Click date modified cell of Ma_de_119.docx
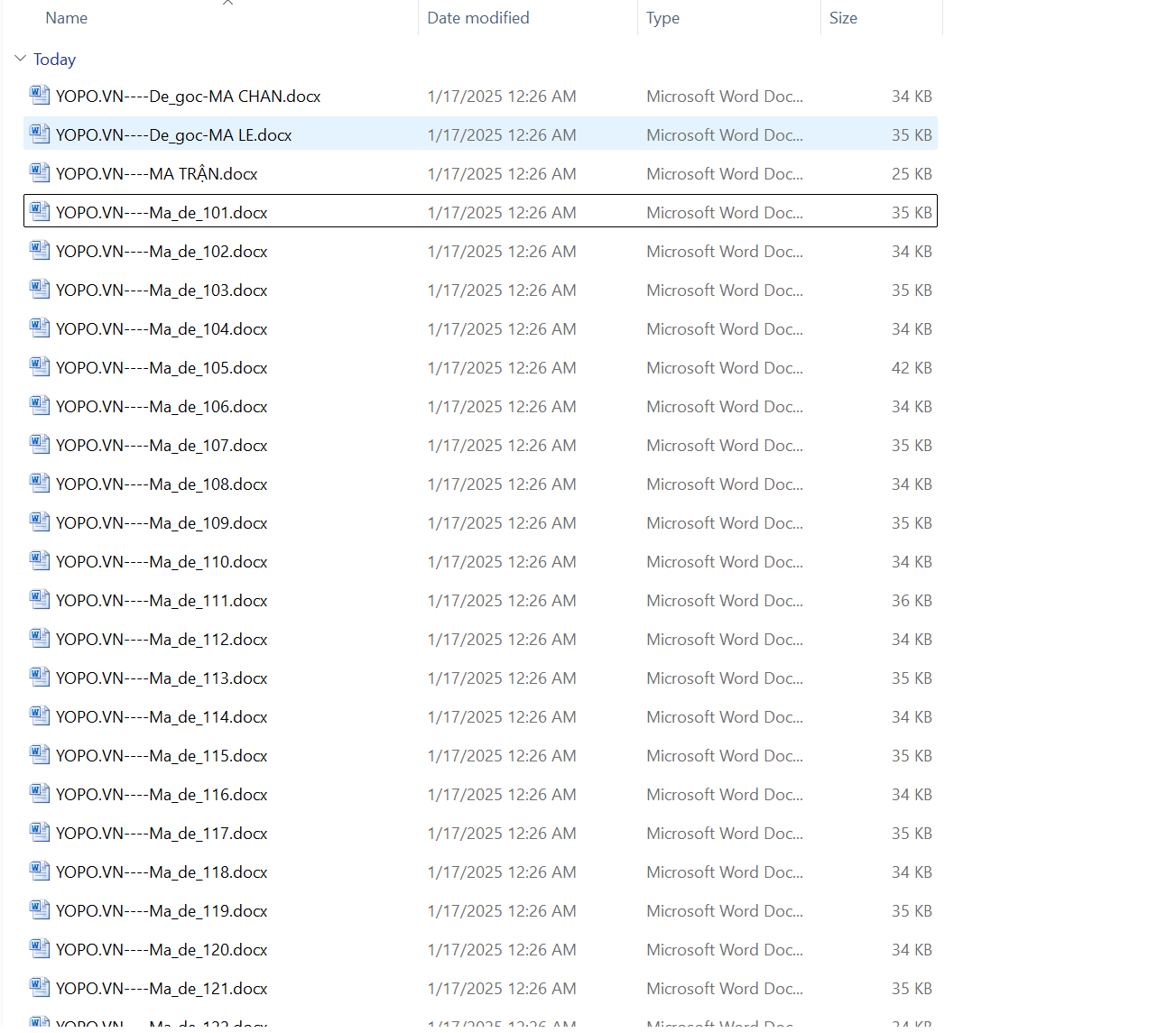The height and width of the screenshot is (1033, 1176). coord(502,911)
